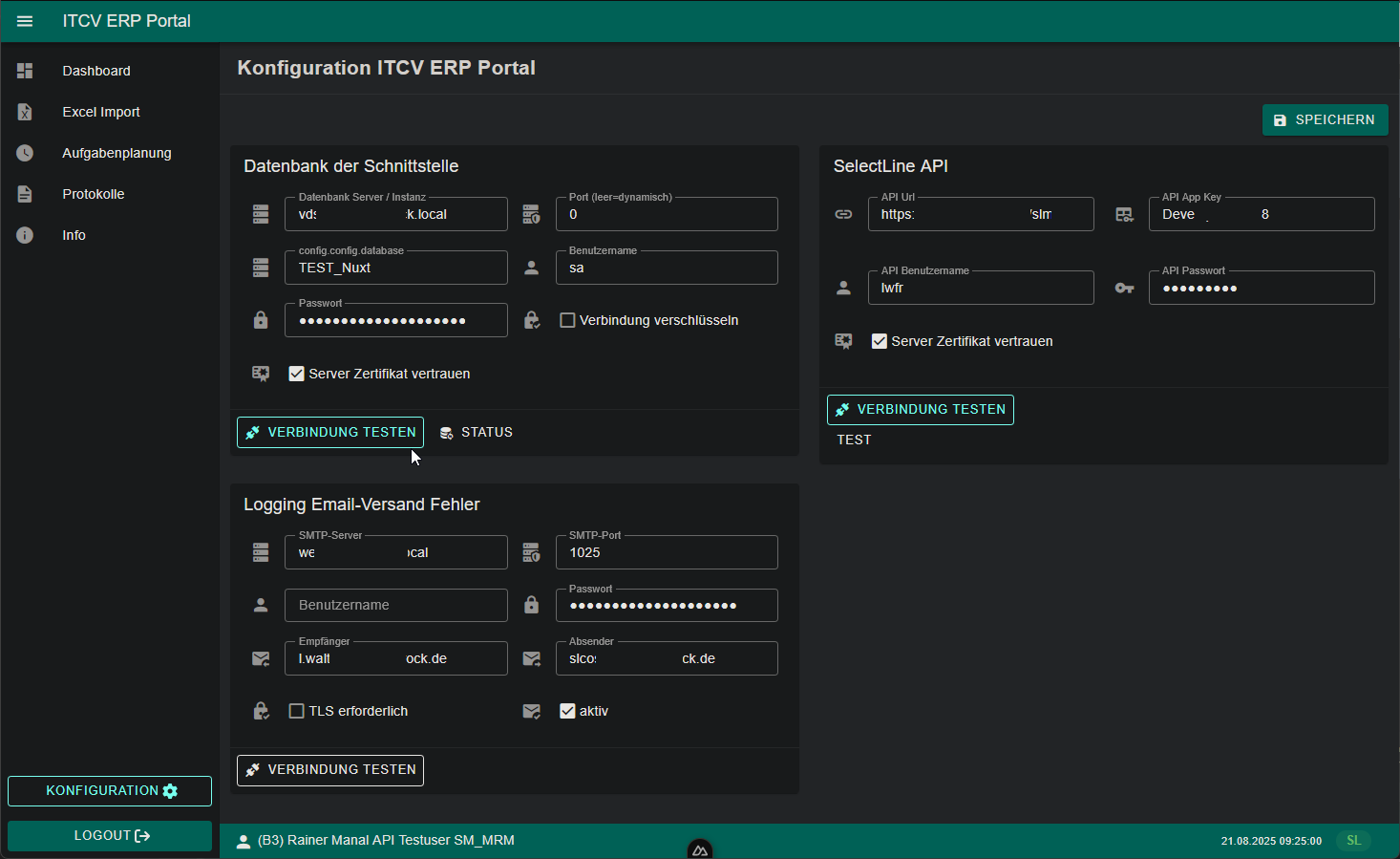Click the Dashboard grid icon
Viewport: 1400px width, 859px height.
pos(24,70)
